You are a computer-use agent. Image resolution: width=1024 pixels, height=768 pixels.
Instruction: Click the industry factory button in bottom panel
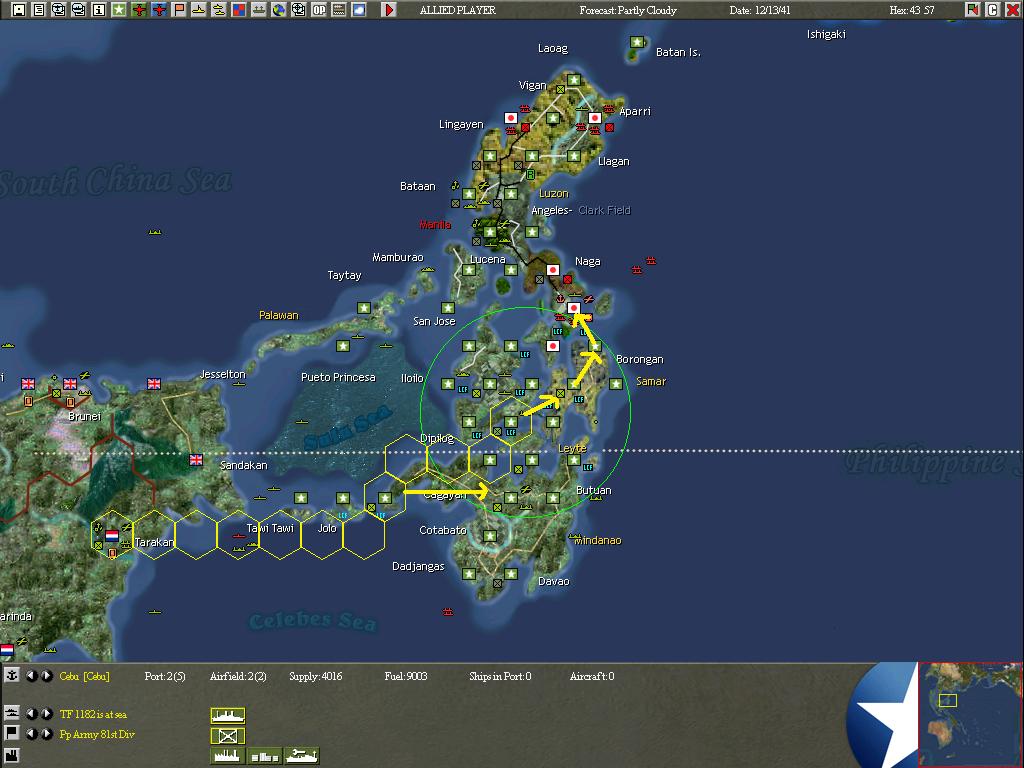pos(228,756)
